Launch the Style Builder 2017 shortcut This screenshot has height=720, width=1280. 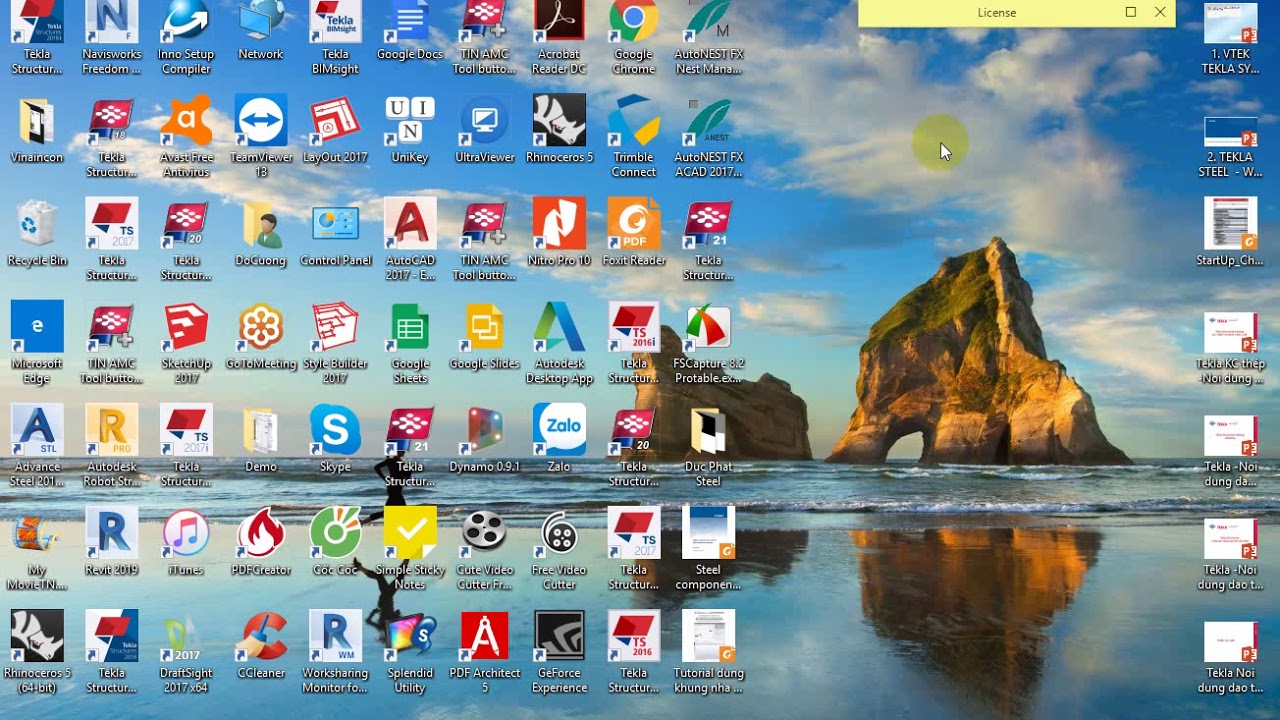[336, 343]
